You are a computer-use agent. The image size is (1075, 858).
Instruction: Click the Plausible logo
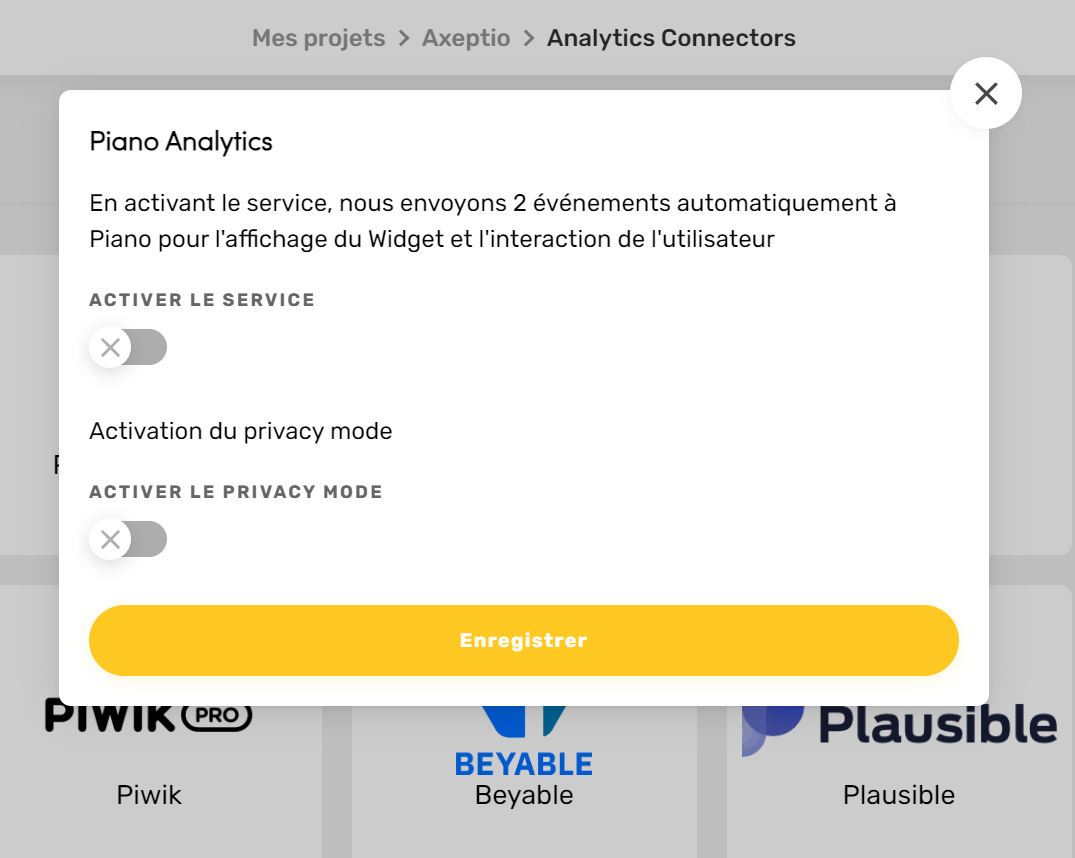[900, 724]
